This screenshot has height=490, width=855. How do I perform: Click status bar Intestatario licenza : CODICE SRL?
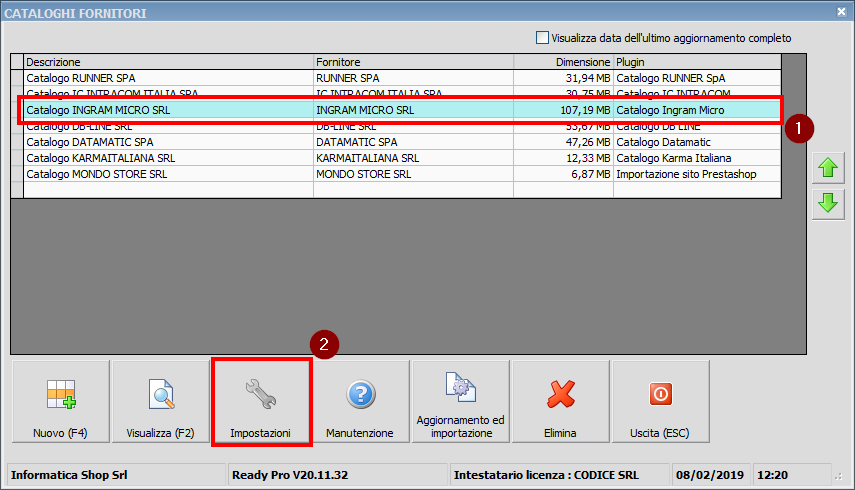pyautogui.click(x=559, y=475)
